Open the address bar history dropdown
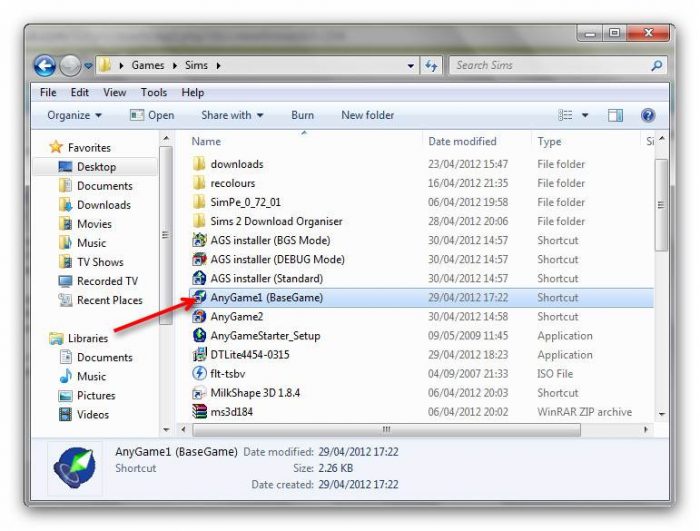700x531 pixels. coord(410,66)
